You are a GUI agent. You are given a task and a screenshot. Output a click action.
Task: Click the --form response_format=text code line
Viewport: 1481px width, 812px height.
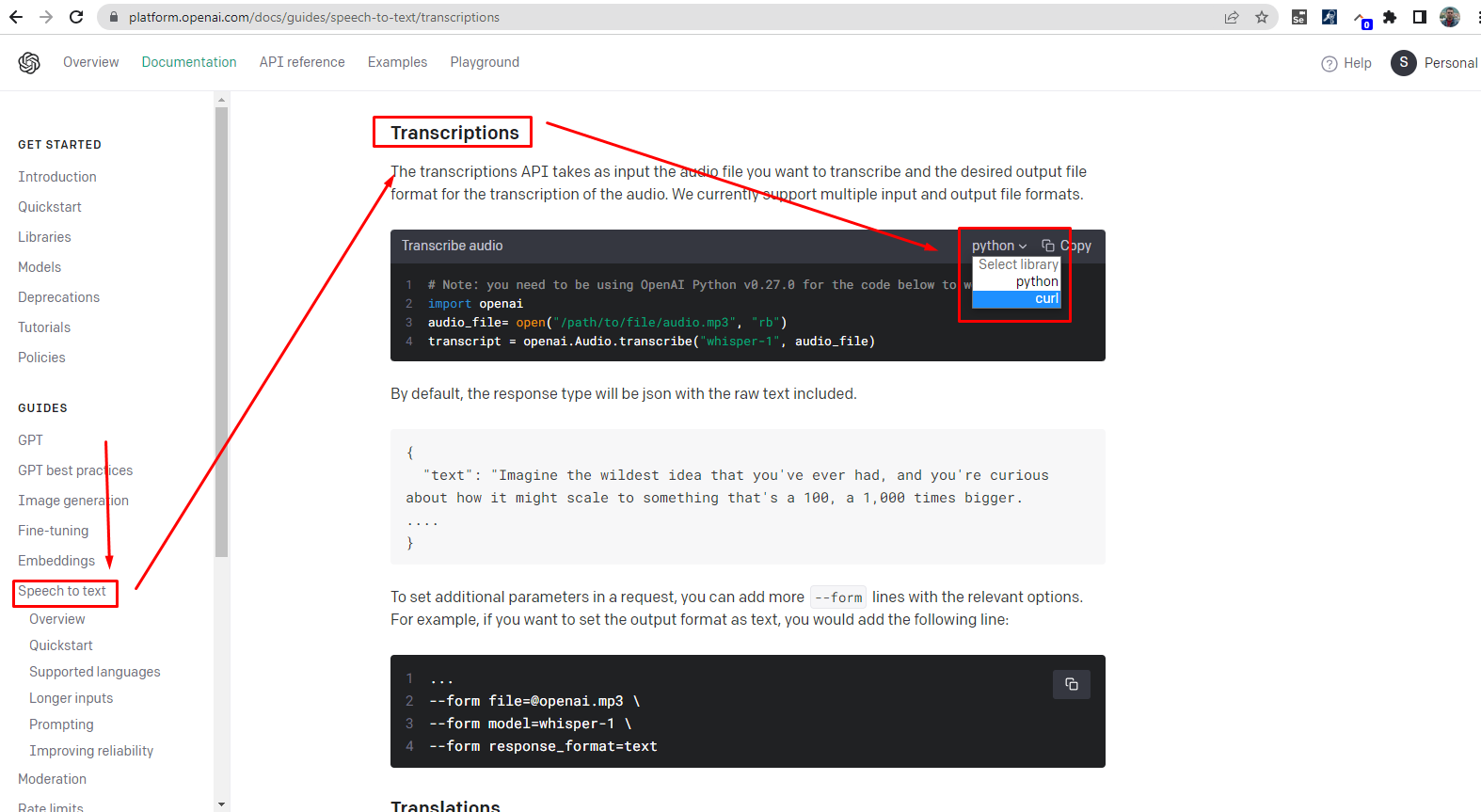click(543, 746)
